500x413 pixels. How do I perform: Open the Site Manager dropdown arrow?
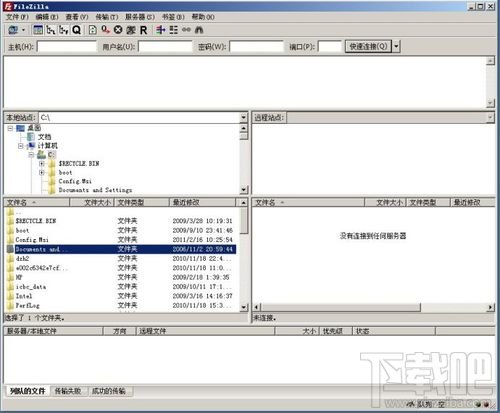pos(23,30)
